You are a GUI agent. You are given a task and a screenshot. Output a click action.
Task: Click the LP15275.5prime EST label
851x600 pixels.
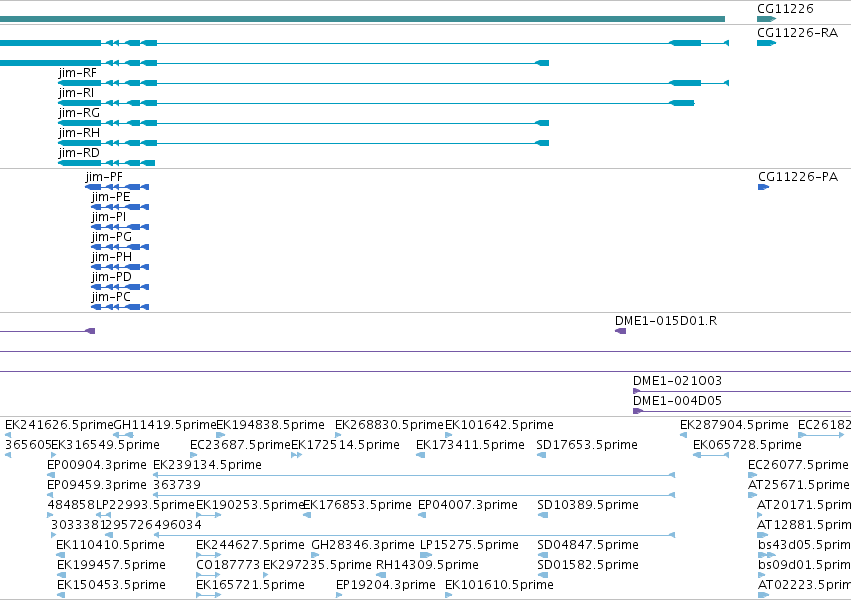(x=469, y=545)
